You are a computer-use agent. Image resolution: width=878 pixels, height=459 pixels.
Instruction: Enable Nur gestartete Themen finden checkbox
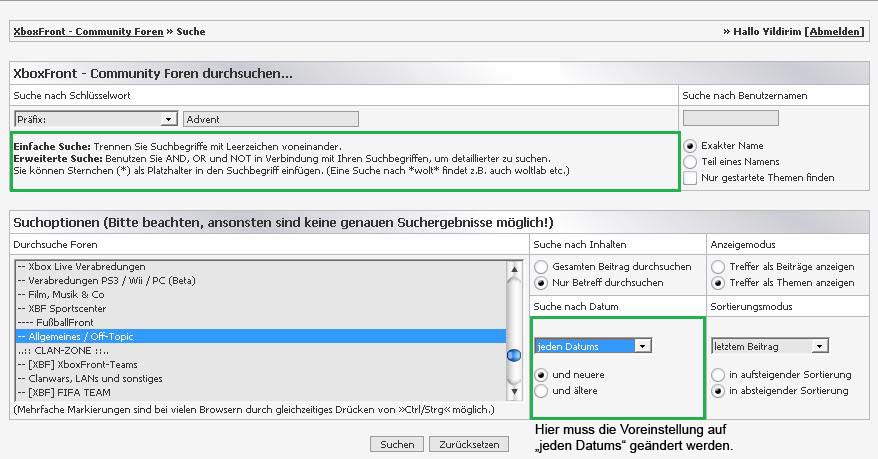point(690,178)
